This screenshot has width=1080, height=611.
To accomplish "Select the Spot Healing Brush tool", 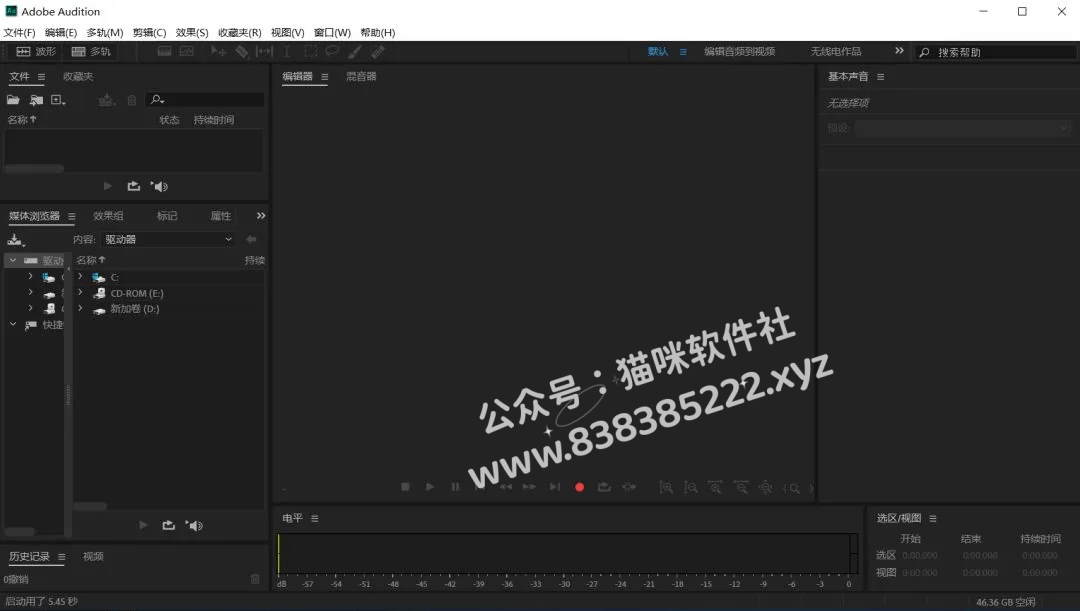I will coord(377,52).
